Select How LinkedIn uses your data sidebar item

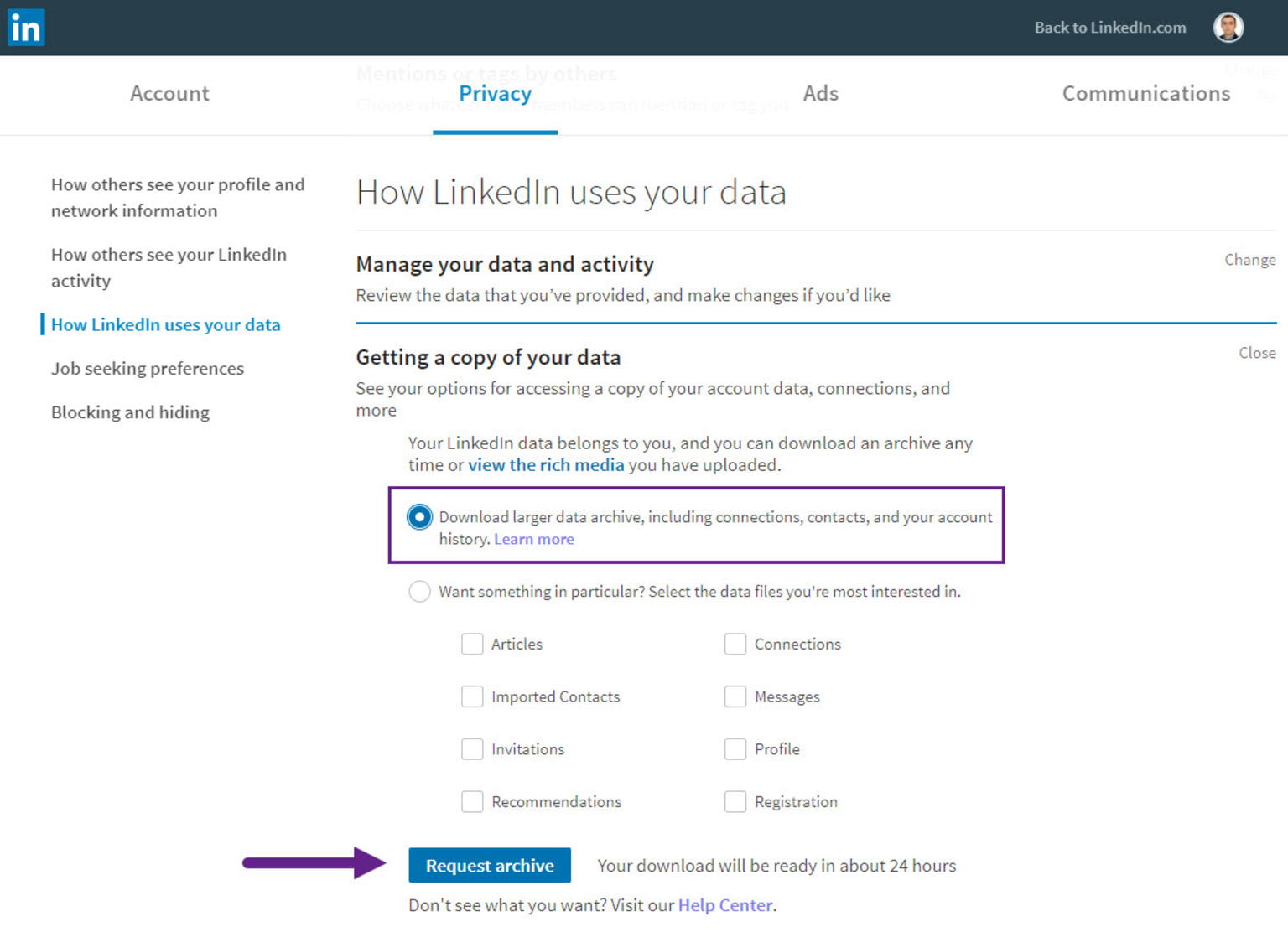[x=165, y=324]
